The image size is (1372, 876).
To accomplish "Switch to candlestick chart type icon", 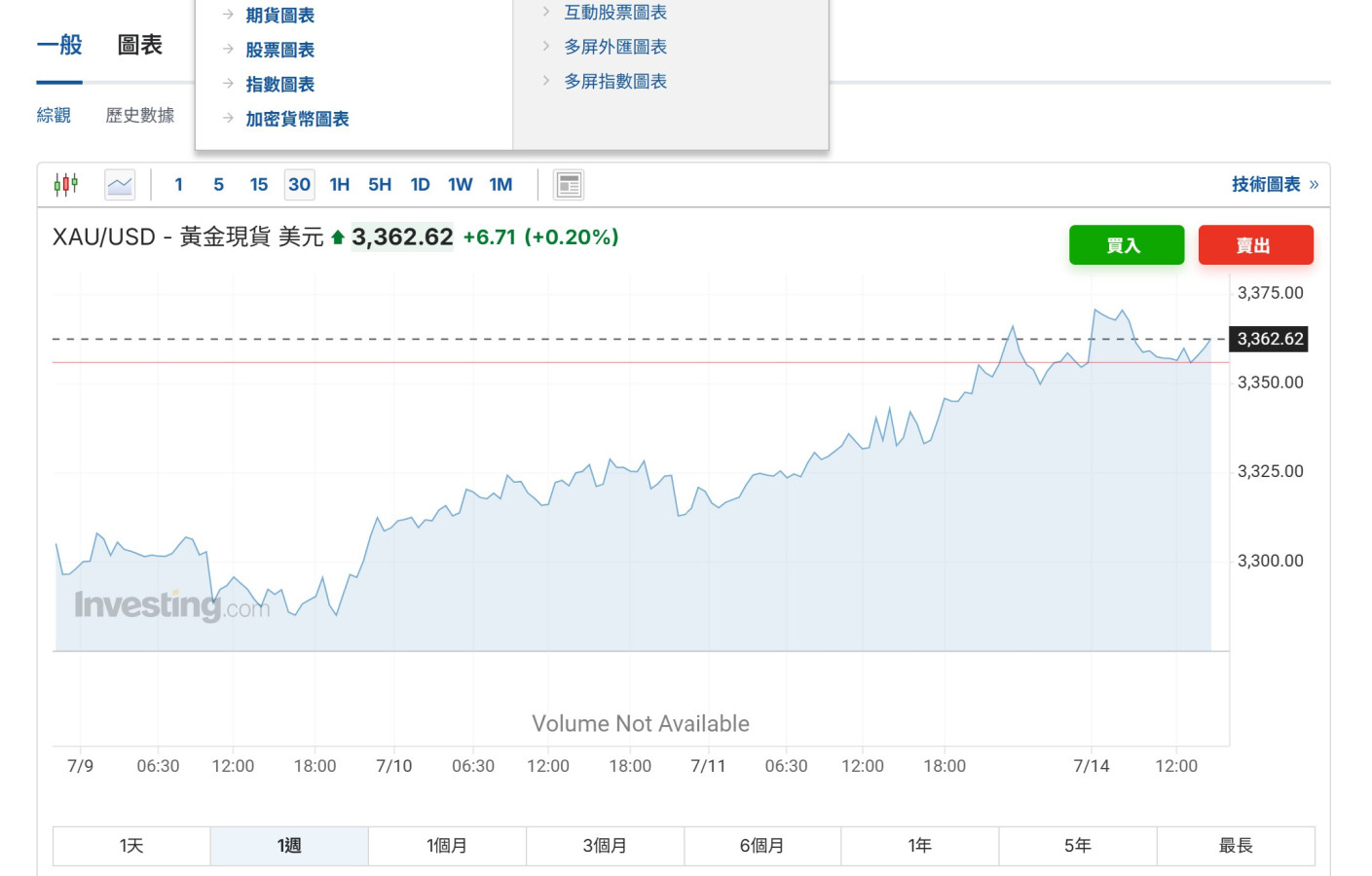I will pos(66,185).
